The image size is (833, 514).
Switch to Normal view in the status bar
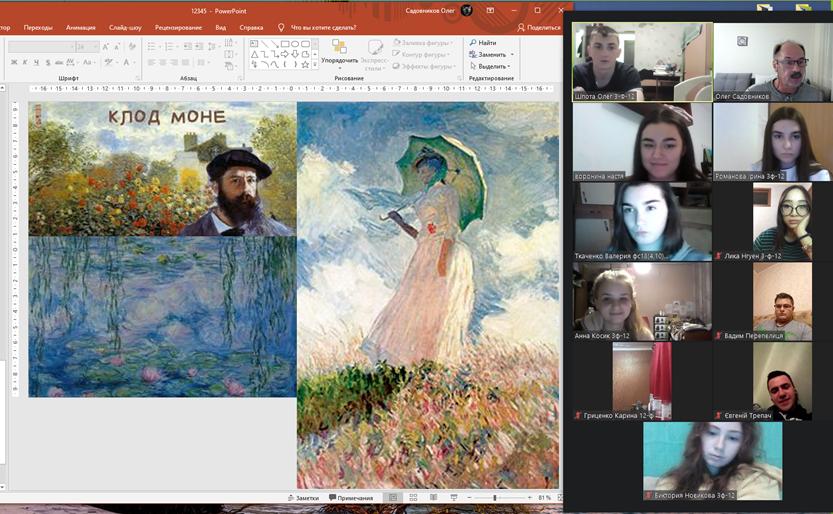coord(393,498)
